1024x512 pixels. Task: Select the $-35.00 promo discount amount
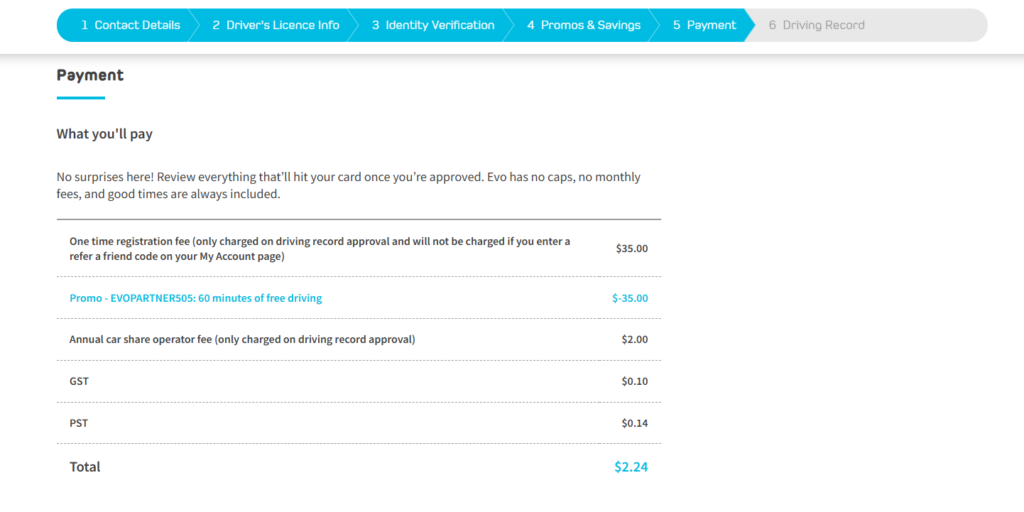click(630, 298)
